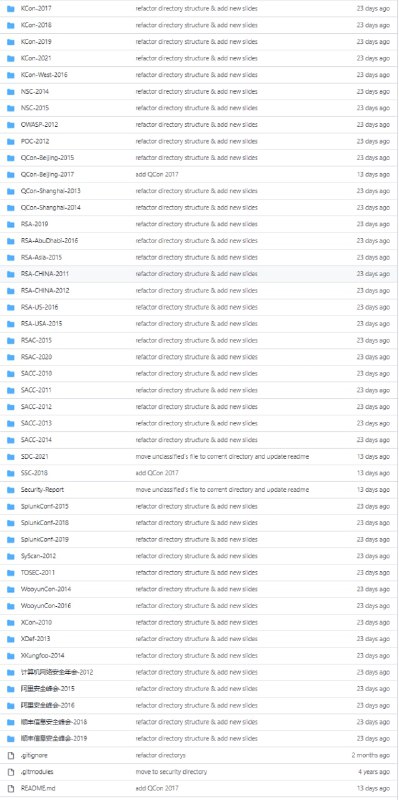
Task: Open the SplunkConf-2019 folder
Action: 45,539
